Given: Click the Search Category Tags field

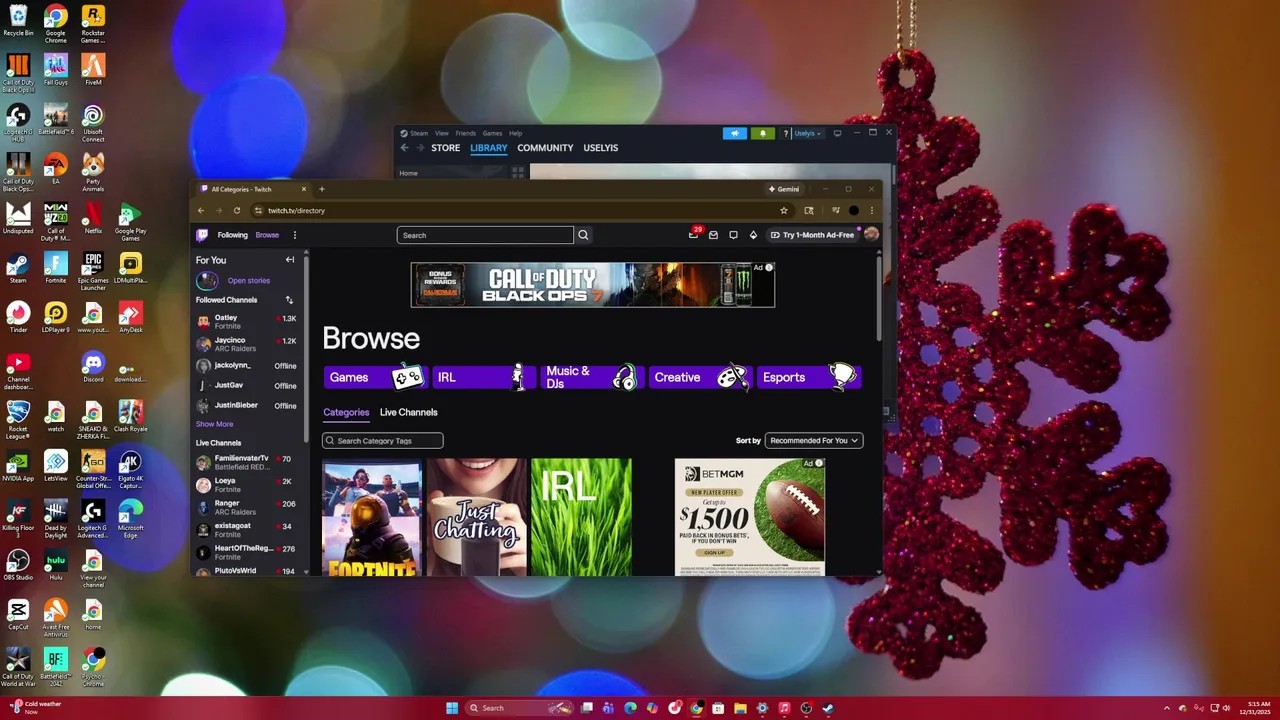Looking at the screenshot, I should point(383,441).
